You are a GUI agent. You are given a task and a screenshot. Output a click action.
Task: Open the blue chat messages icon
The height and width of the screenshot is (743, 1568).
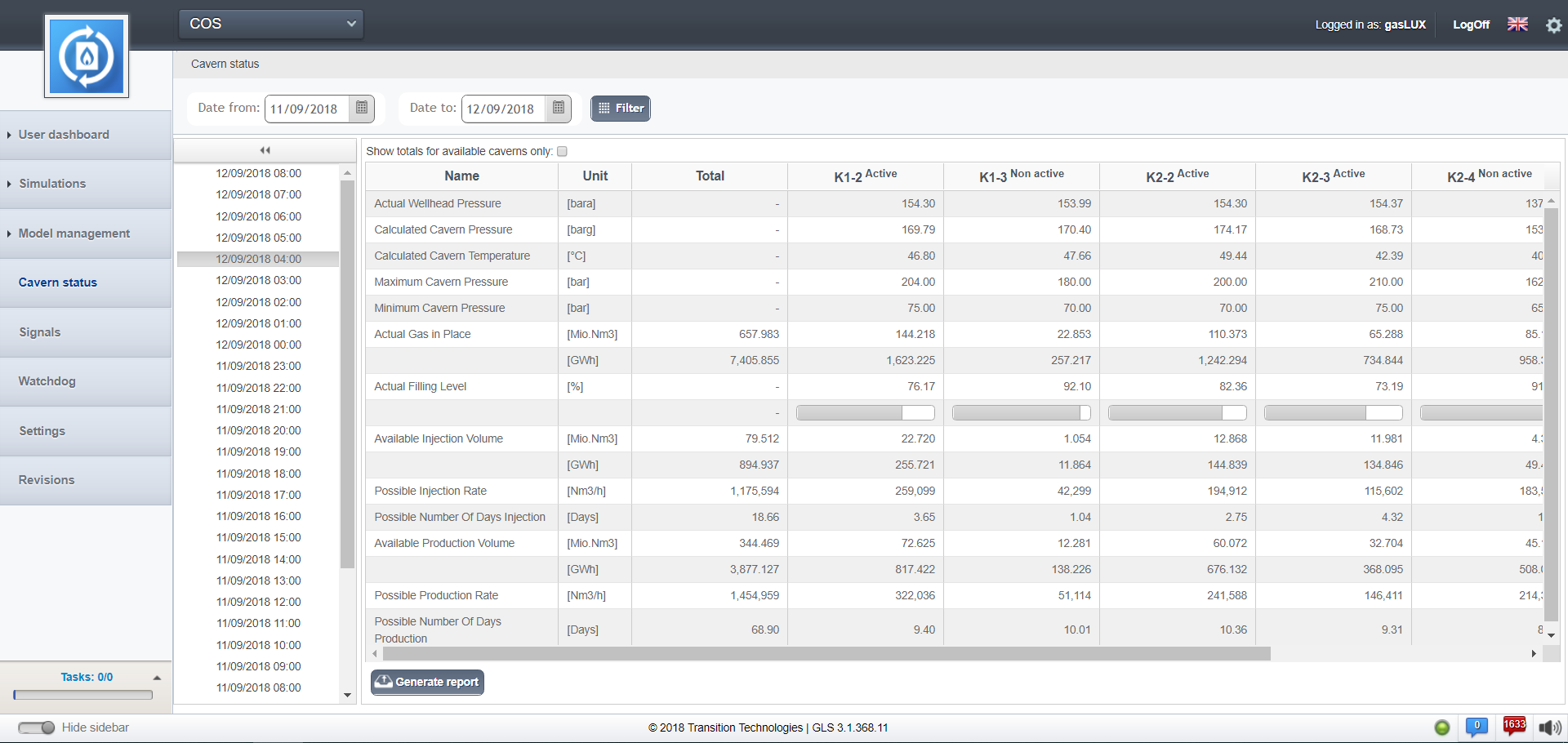(x=1477, y=727)
